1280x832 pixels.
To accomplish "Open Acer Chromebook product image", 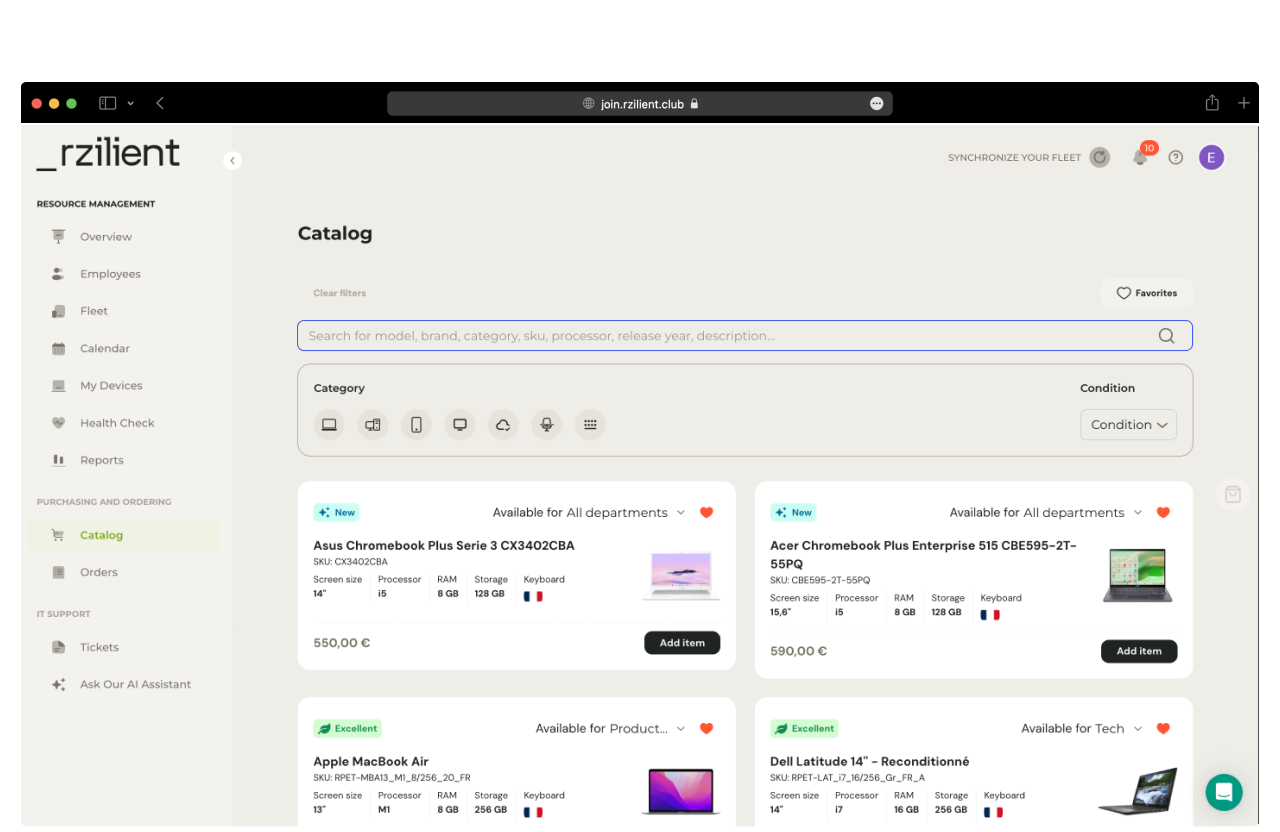I will [1137, 575].
